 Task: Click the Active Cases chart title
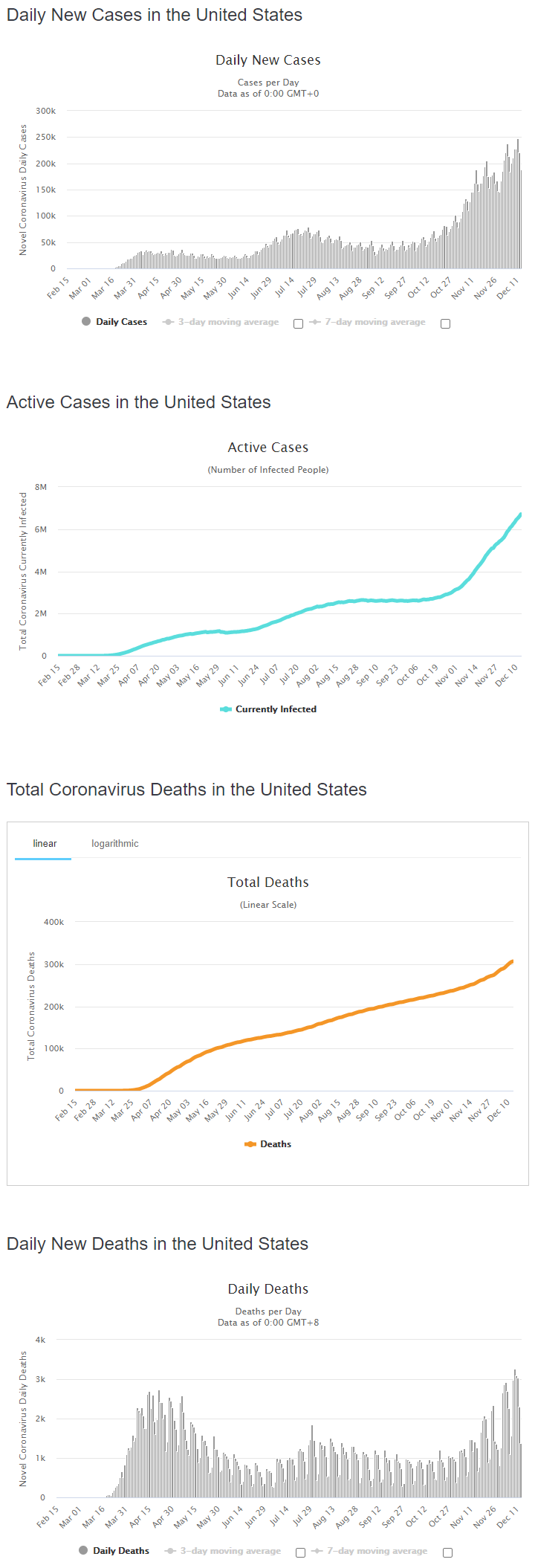click(267, 448)
